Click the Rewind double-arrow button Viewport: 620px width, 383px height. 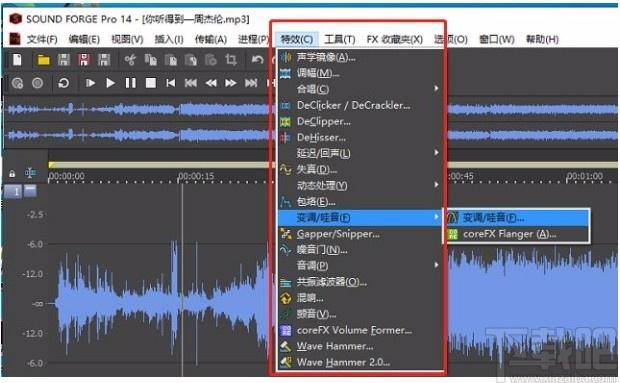[x=211, y=83]
